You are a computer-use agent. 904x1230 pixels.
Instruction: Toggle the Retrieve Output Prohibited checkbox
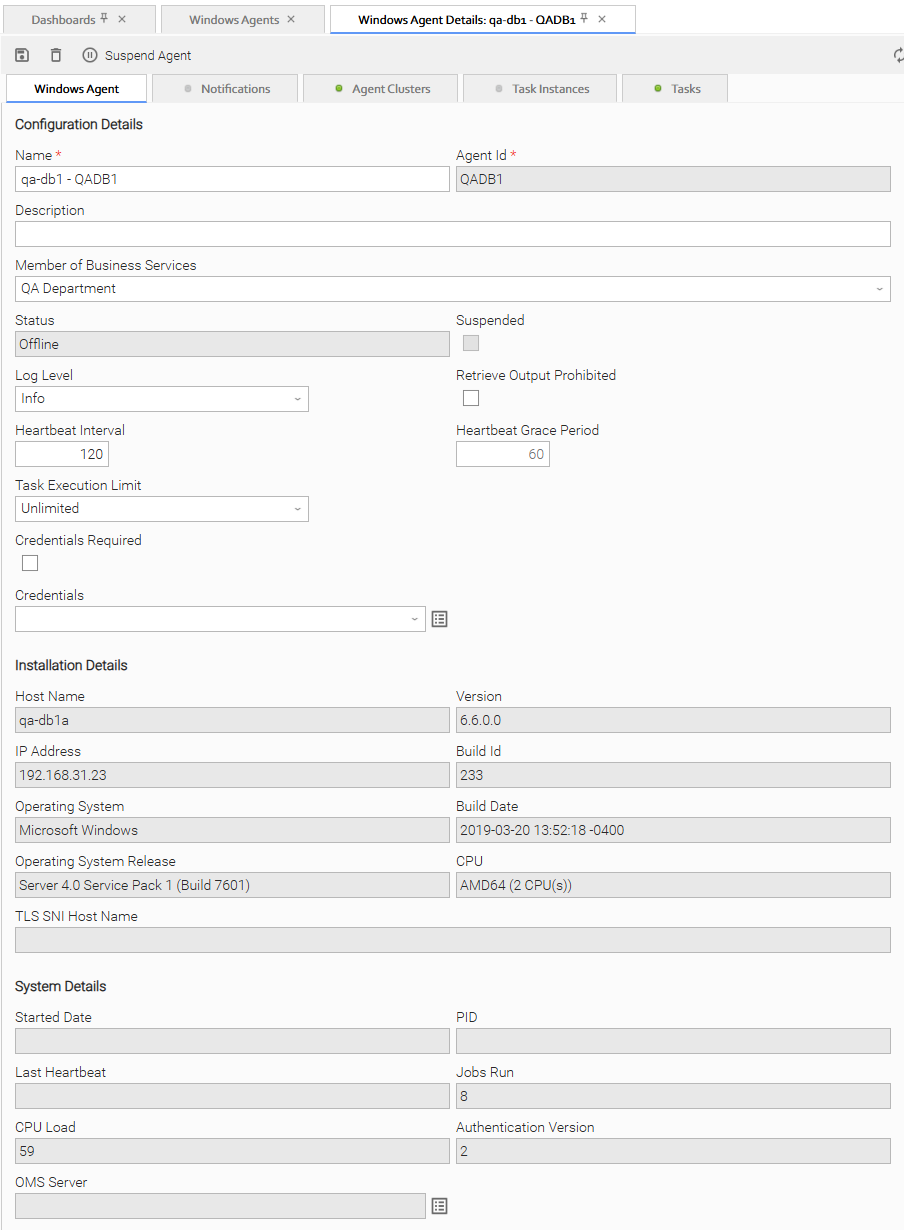(471, 398)
